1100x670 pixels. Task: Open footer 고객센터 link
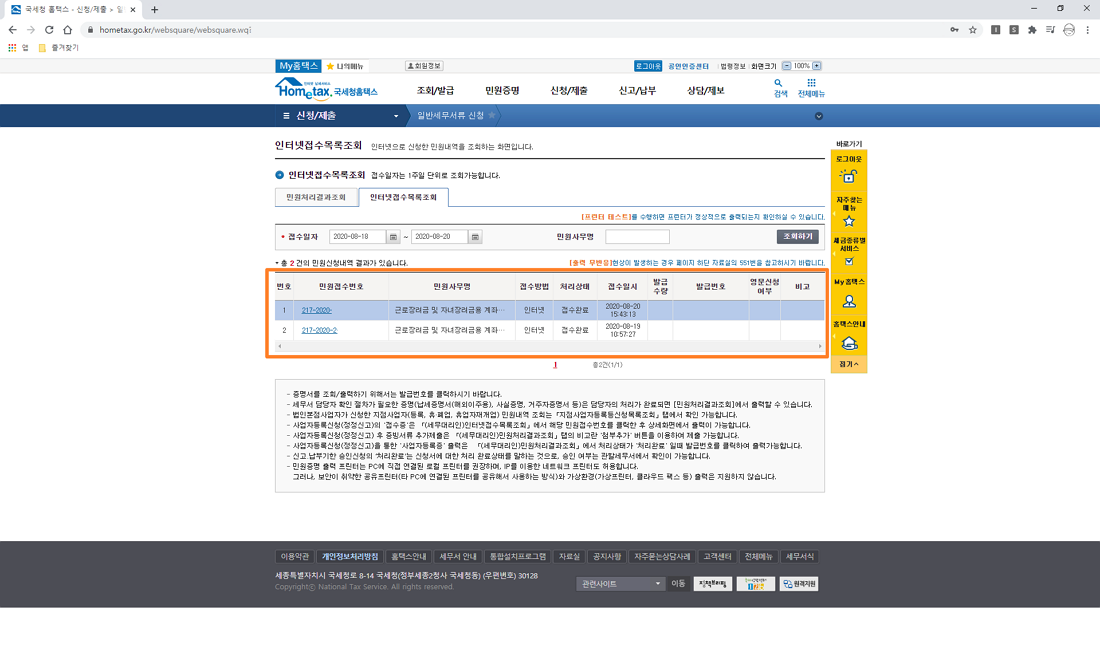[x=717, y=556]
